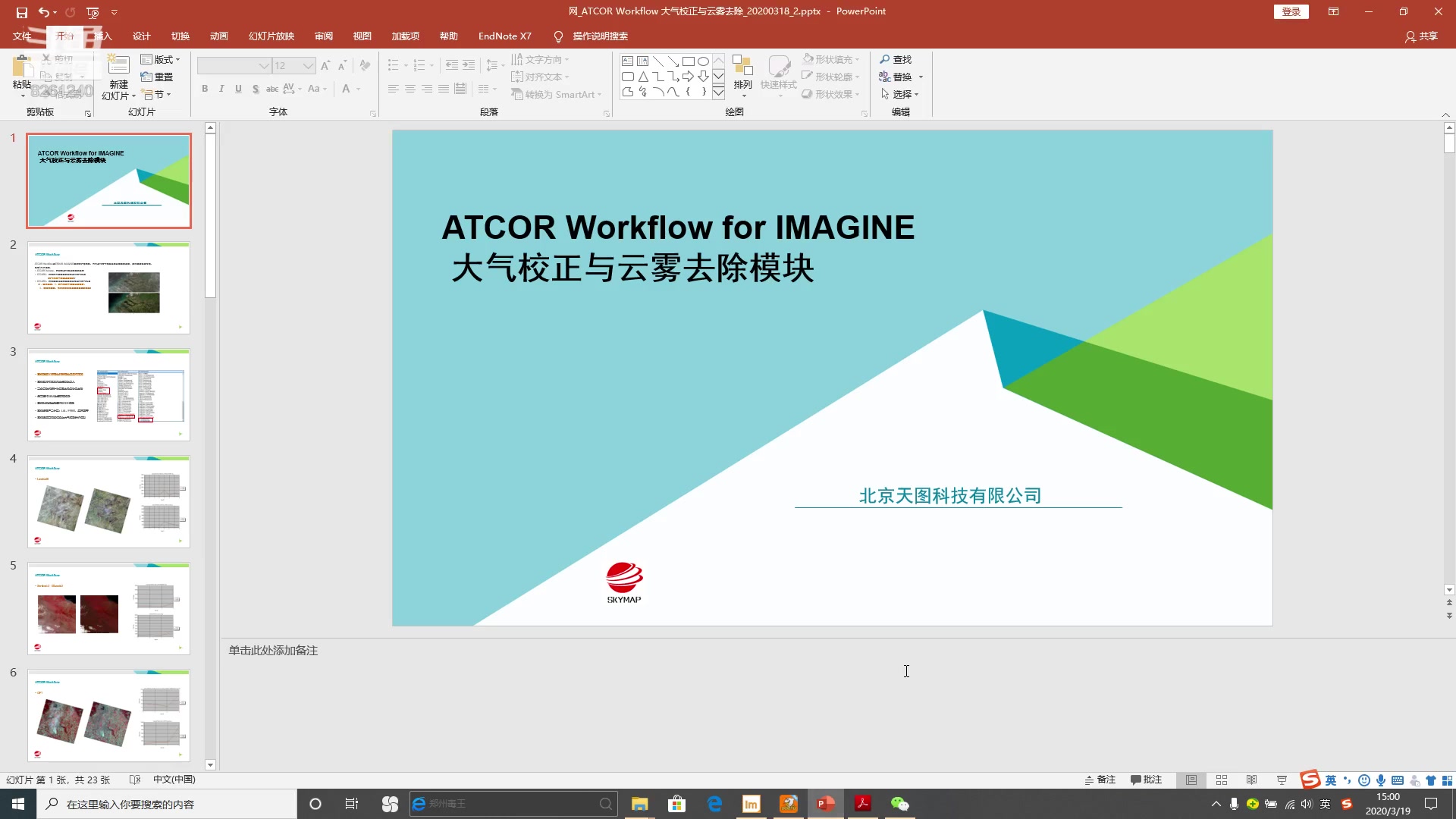Open the font name combo box

click(234, 66)
